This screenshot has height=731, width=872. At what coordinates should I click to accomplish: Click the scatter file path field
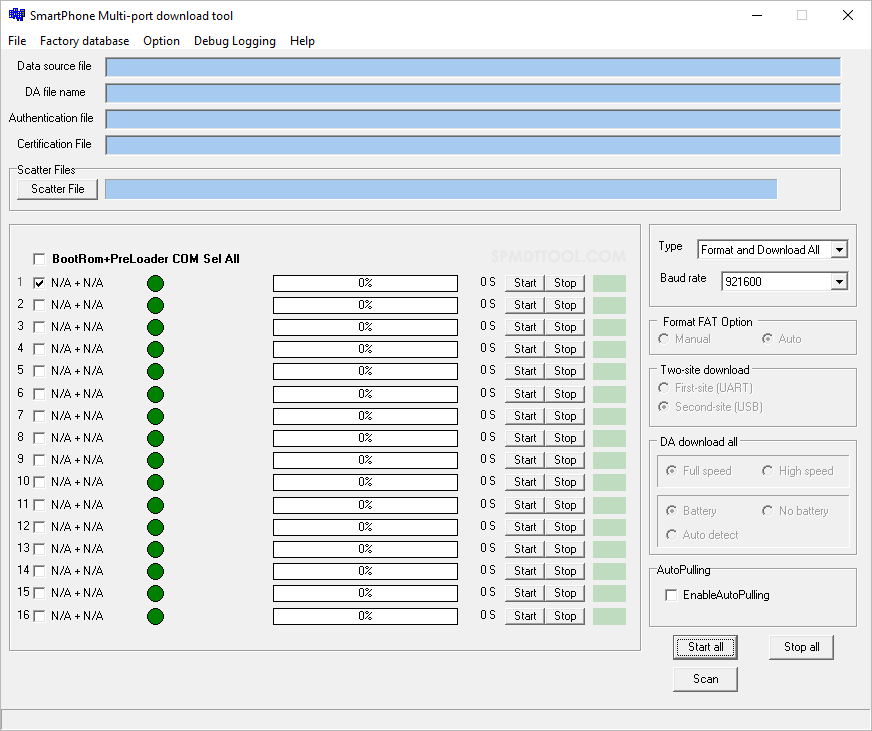[x=441, y=189]
